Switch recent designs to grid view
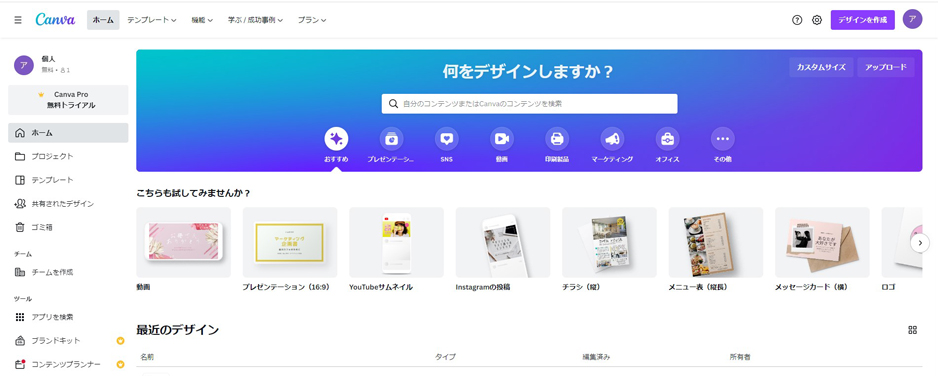The width and height of the screenshot is (938, 376). [x=912, y=330]
